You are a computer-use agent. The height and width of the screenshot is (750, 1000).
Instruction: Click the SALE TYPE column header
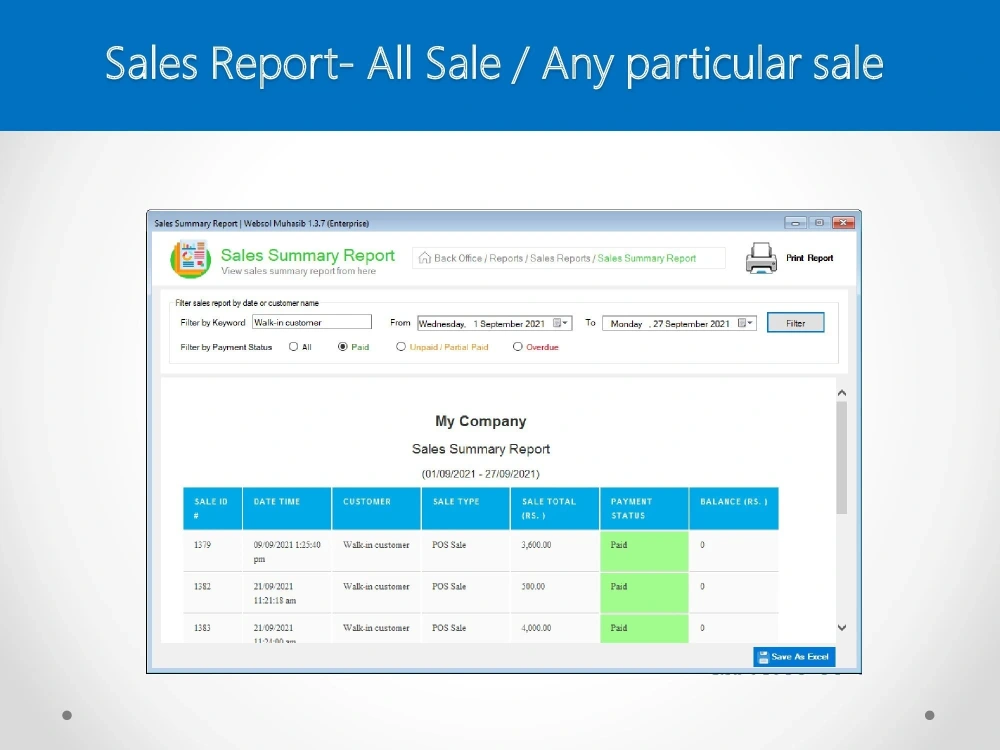tap(466, 508)
